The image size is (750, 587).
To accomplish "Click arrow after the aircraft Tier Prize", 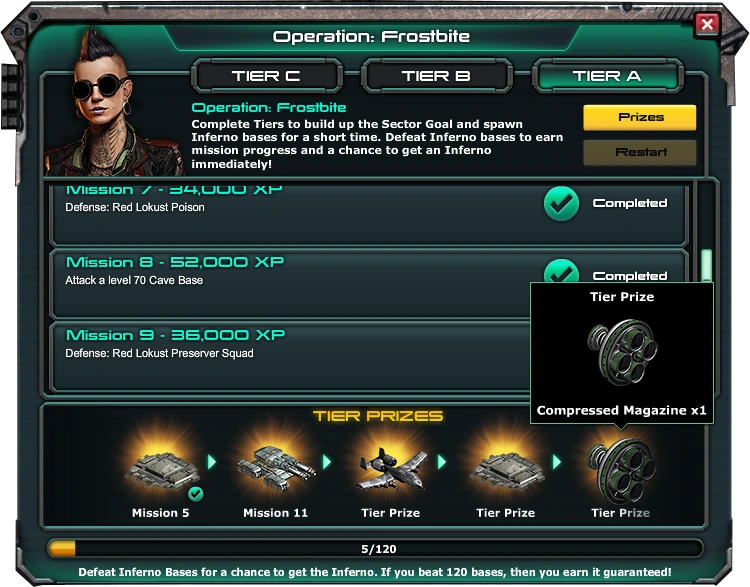I will pos(442,462).
